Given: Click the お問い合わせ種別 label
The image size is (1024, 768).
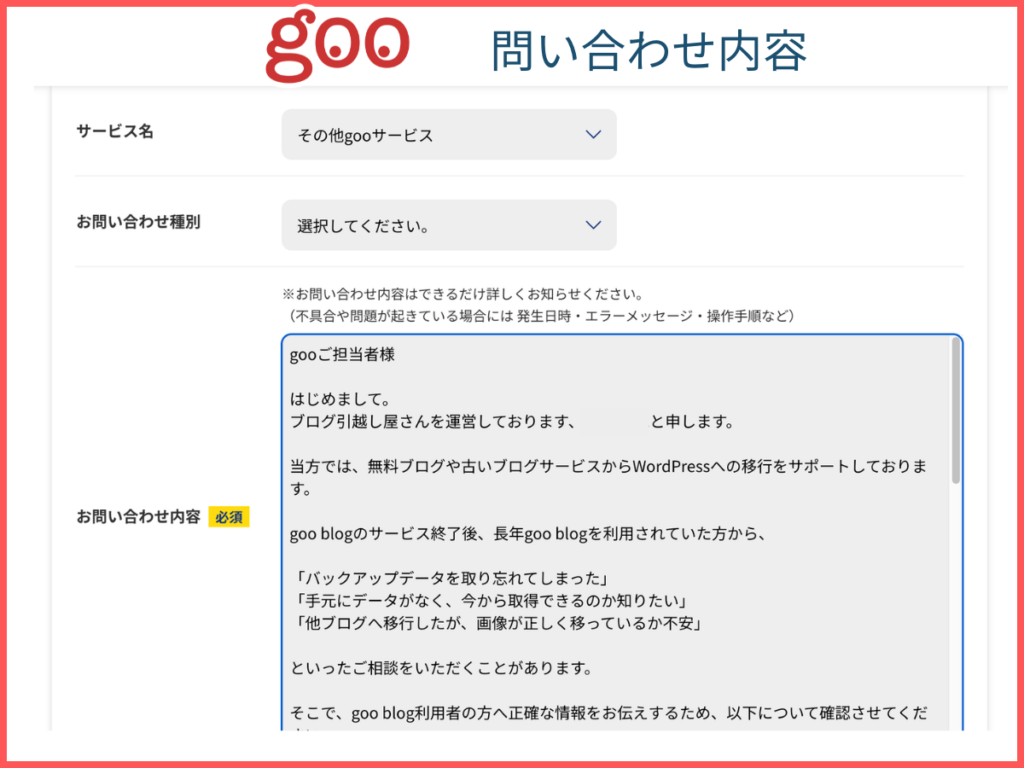Looking at the screenshot, I should [138, 222].
